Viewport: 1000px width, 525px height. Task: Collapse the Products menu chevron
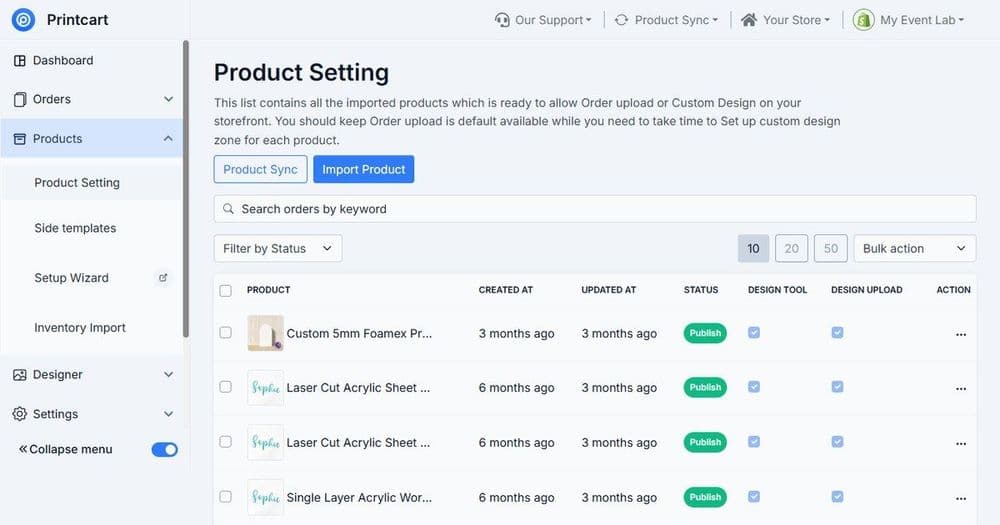coord(168,138)
